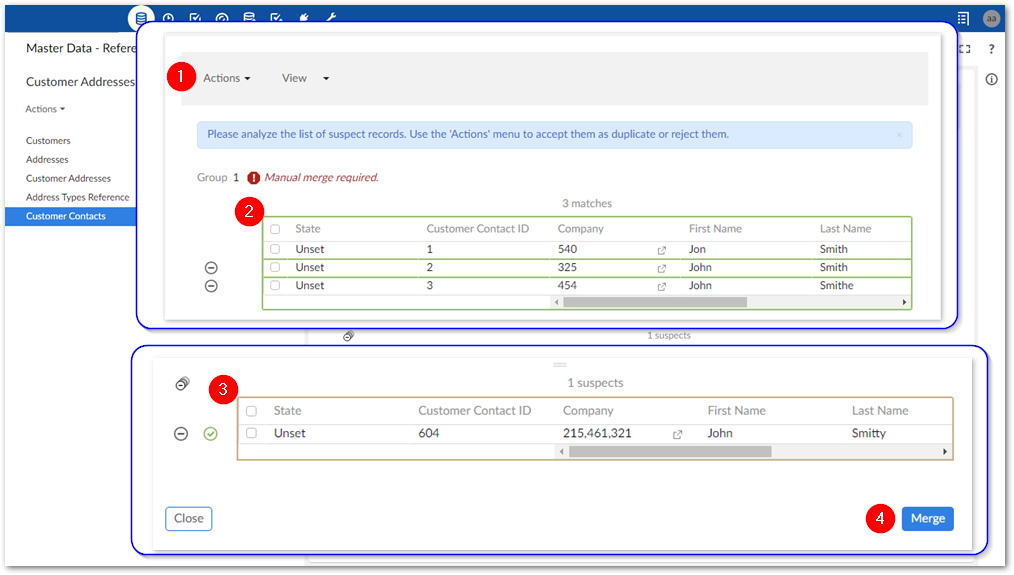
Task: Open the Actions dropdown in the dialog
Action: click(x=226, y=78)
